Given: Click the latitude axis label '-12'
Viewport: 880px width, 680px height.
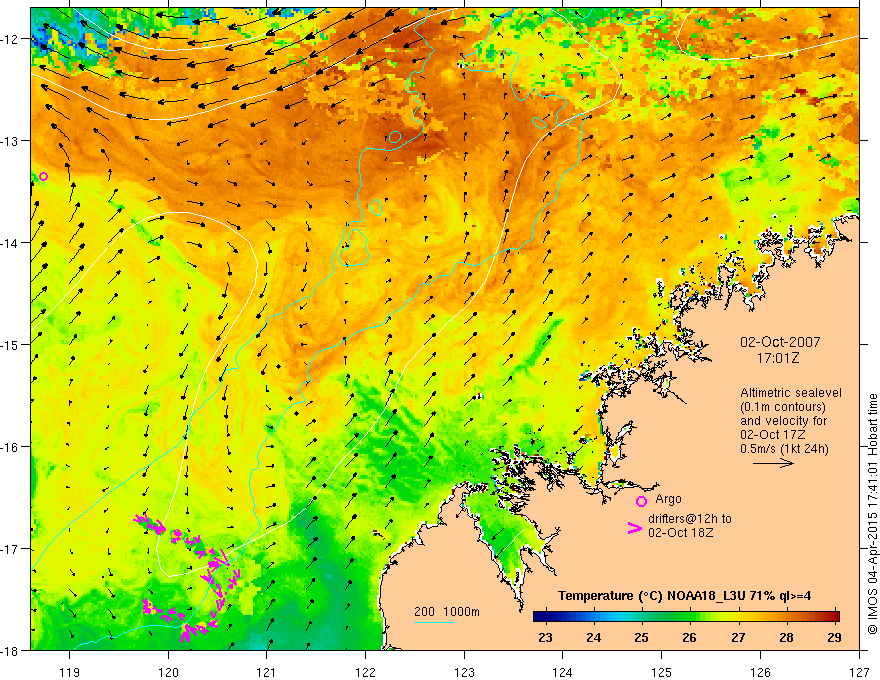Looking at the screenshot, I should 11,39.
